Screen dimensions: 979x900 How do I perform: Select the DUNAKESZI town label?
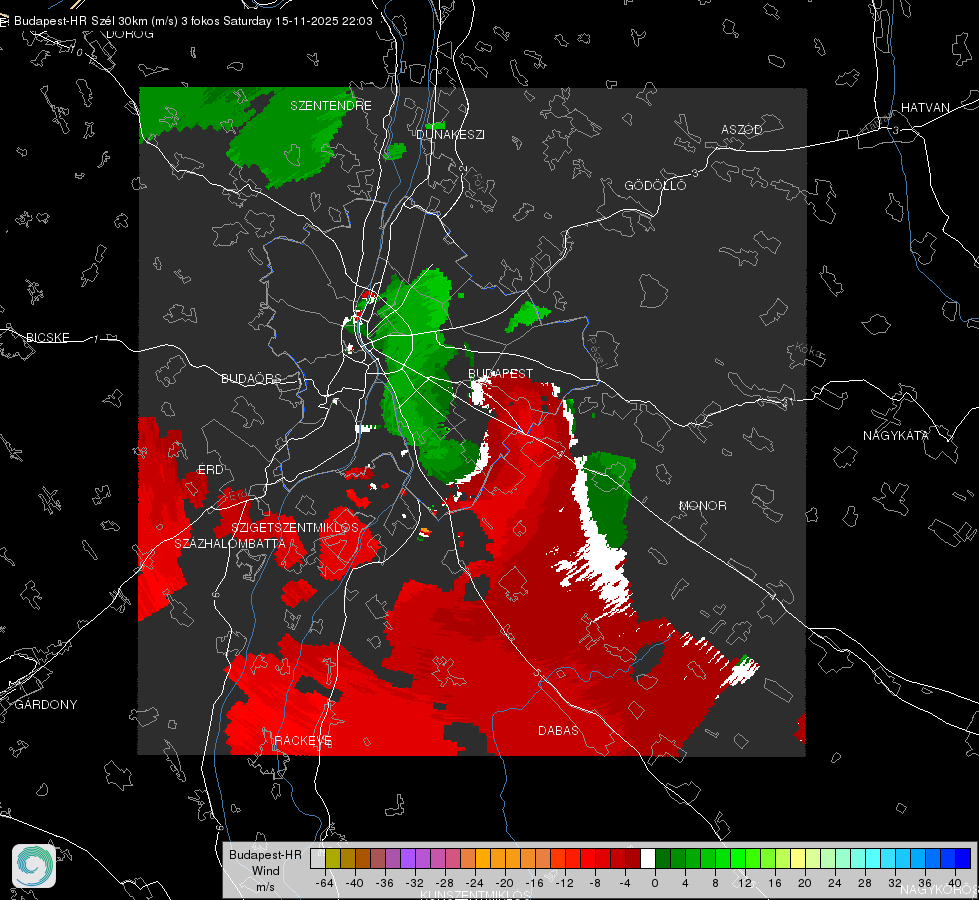click(450, 134)
